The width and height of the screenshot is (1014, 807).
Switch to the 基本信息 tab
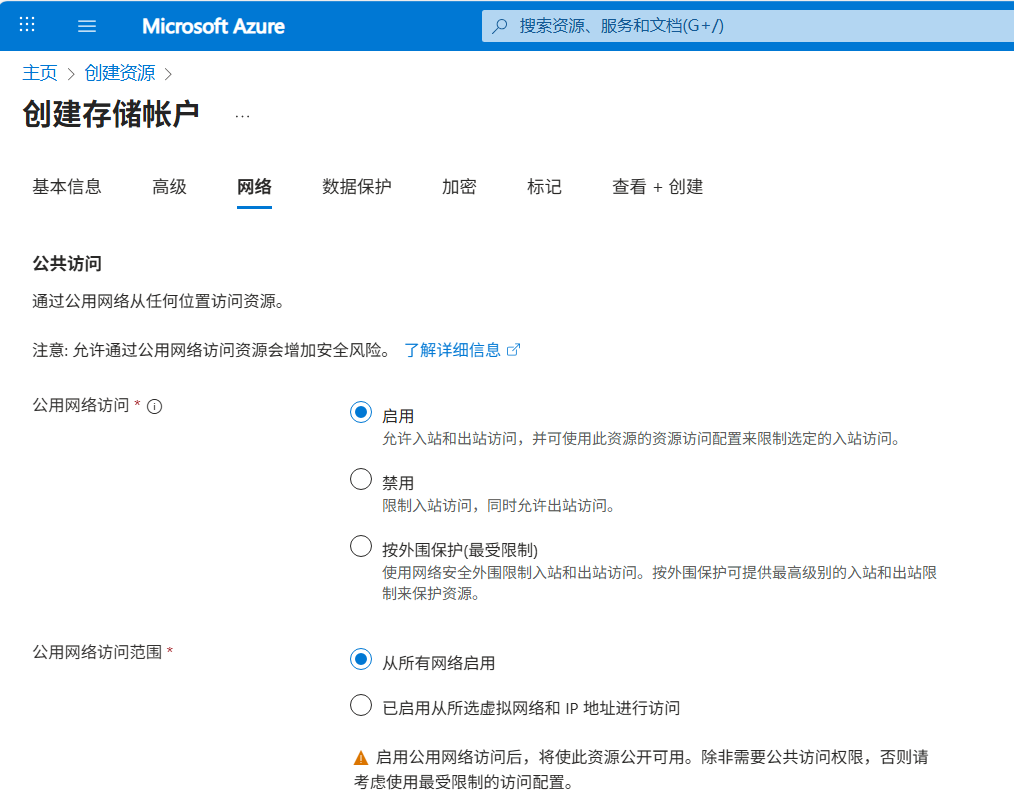(x=67, y=187)
